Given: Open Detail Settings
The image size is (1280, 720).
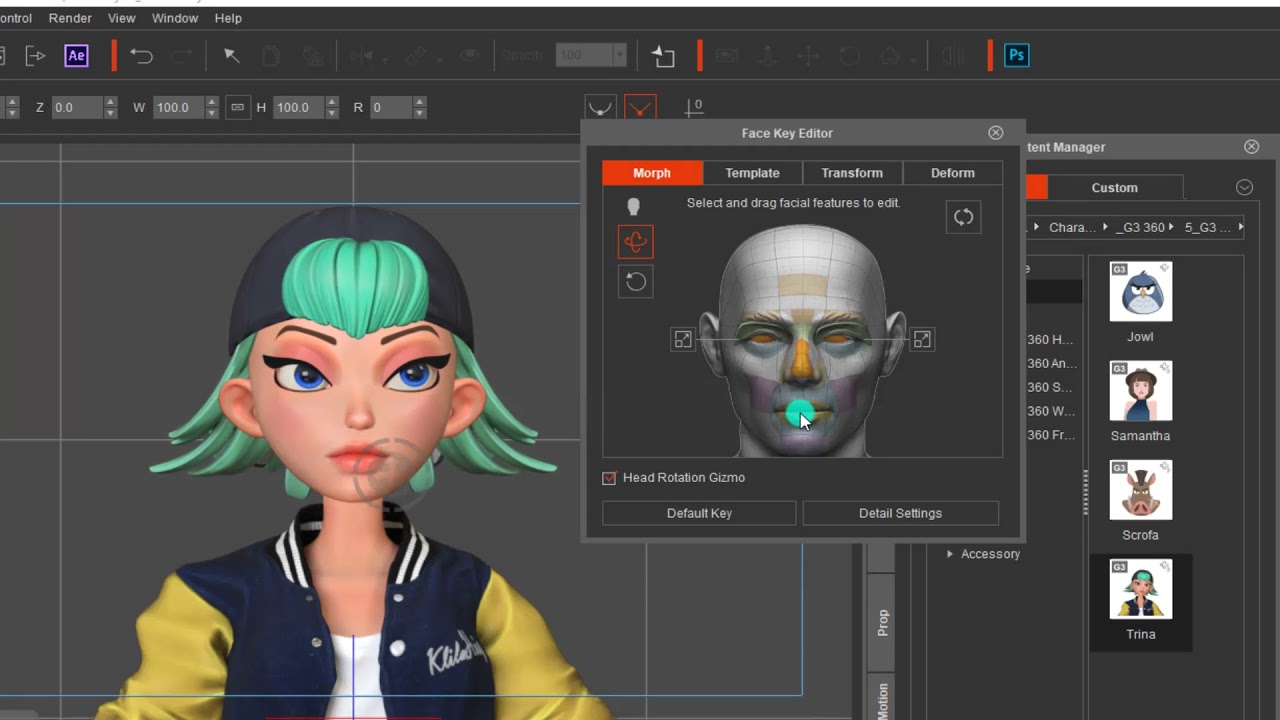Looking at the screenshot, I should point(900,513).
